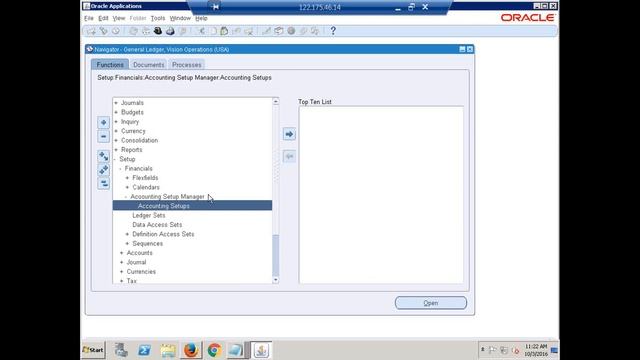640x360 pixels.
Task: Open PowerShell from the taskbar
Action: 144,350
